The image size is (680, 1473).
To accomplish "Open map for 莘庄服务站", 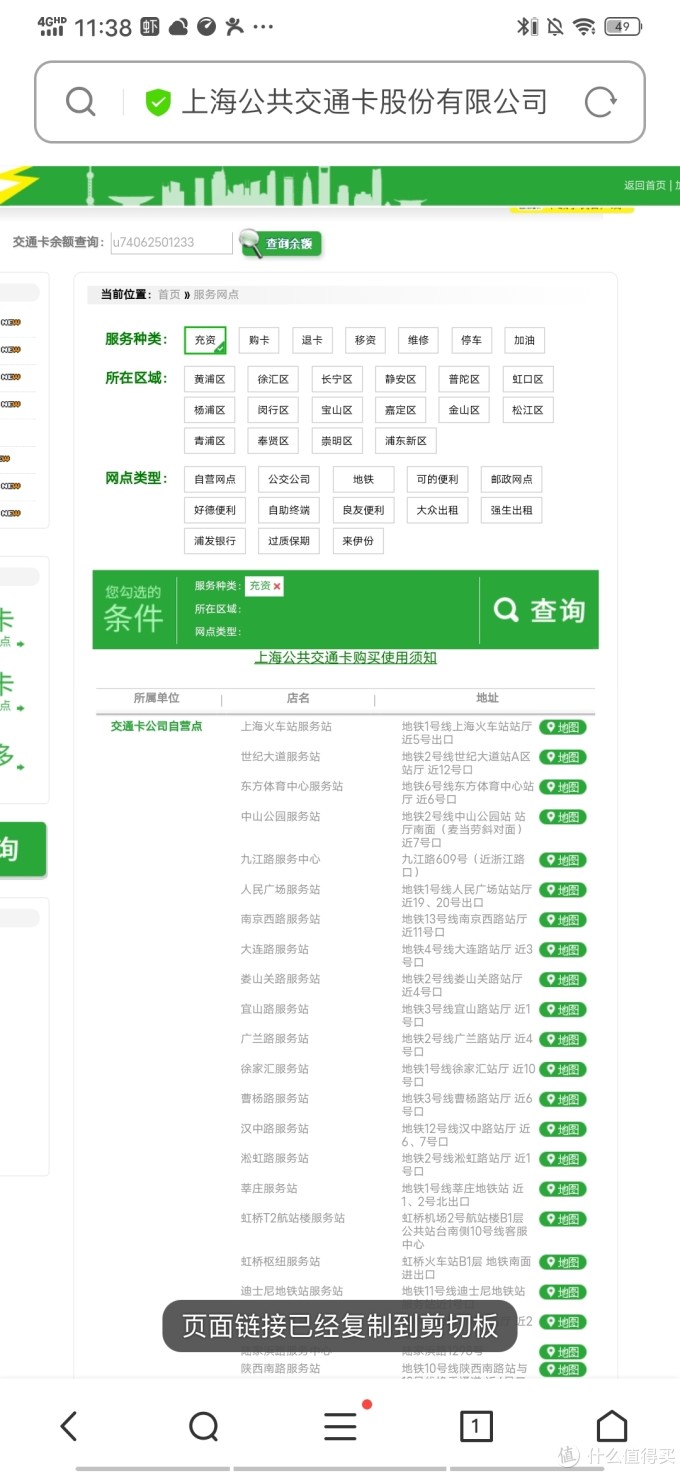I will pyautogui.click(x=563, y=1189).
